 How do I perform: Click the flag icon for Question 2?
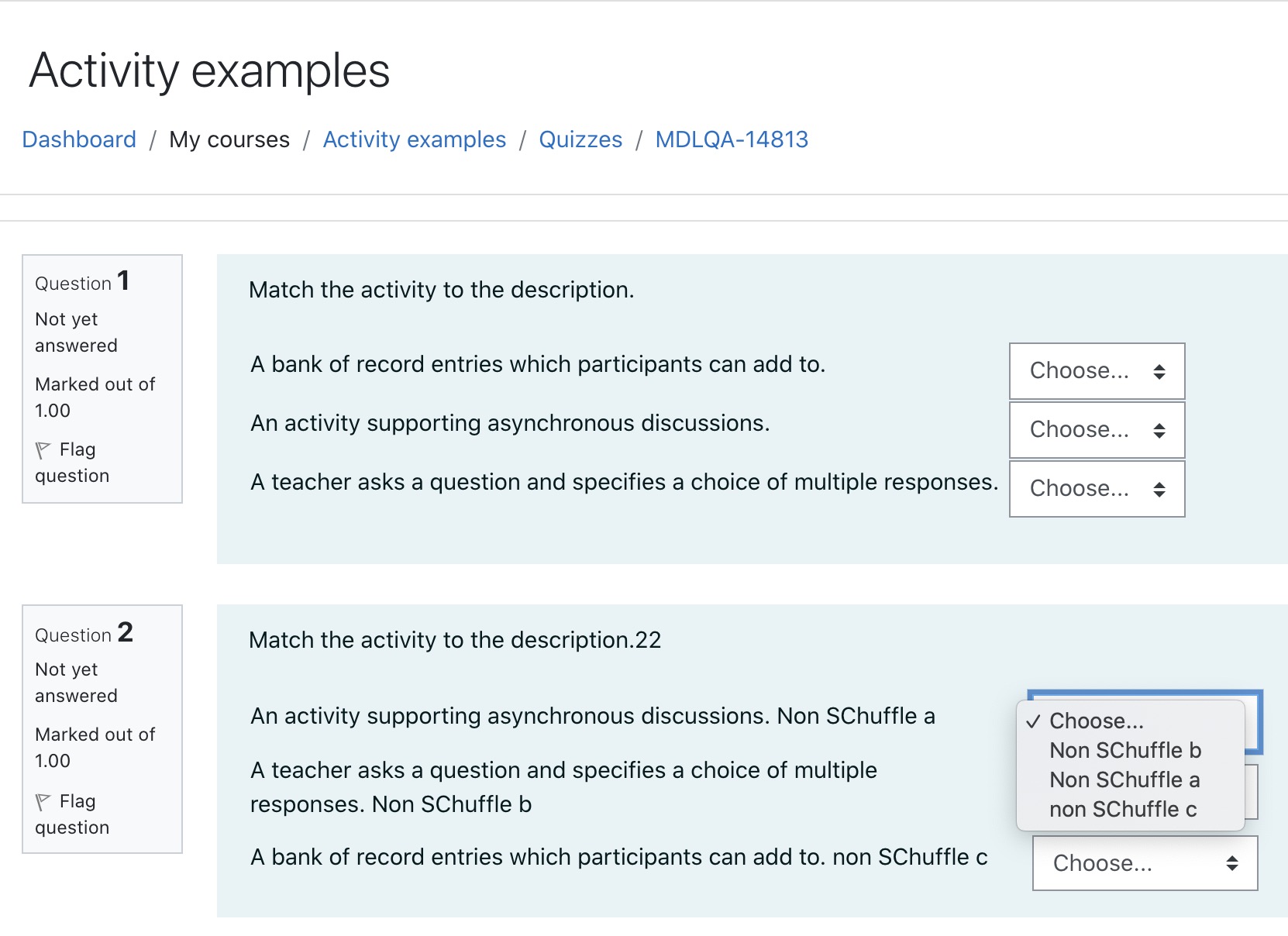[43, 802]
